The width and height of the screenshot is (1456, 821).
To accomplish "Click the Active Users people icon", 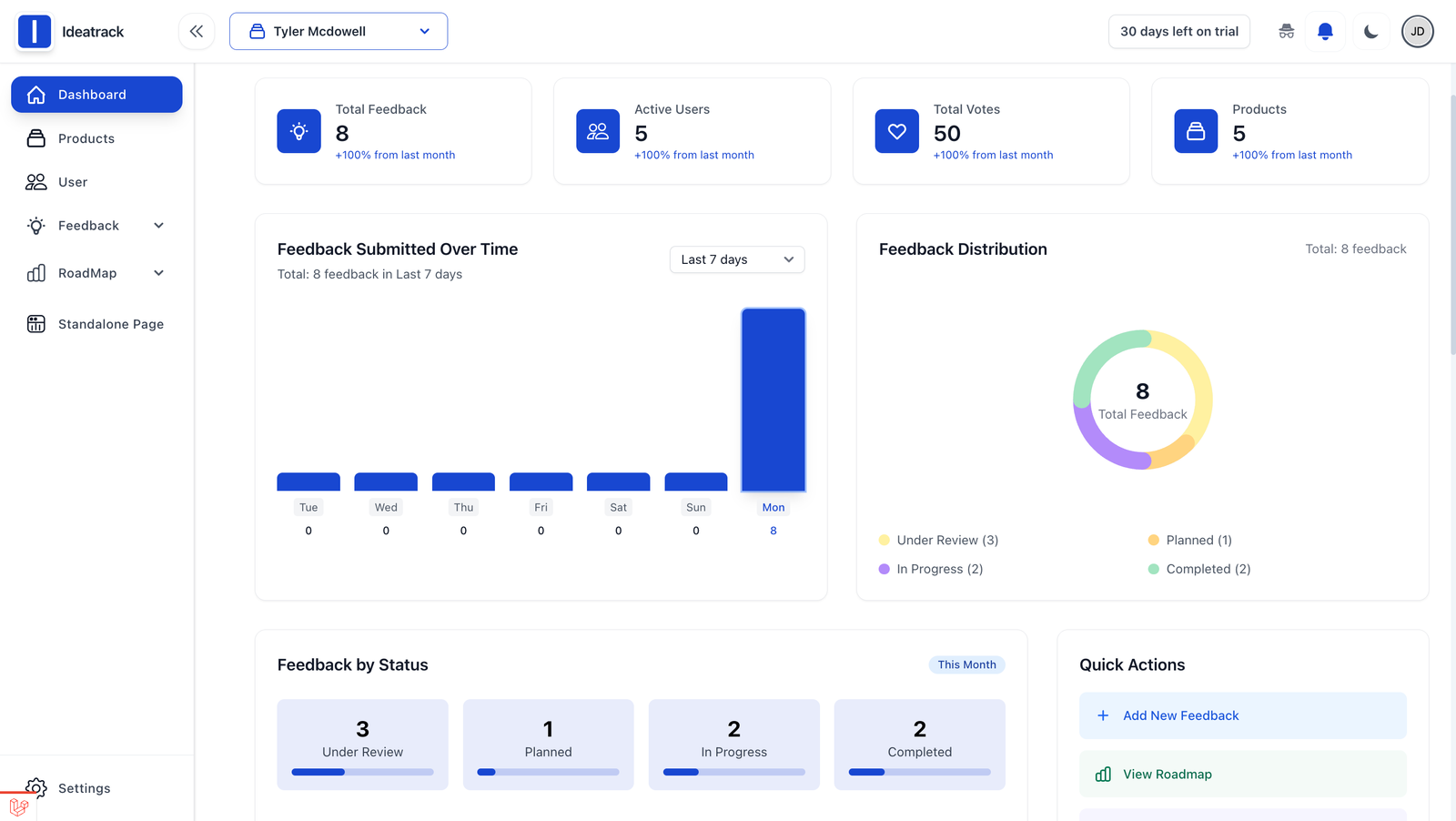I will pyautogui.click(x=598, y=132).
